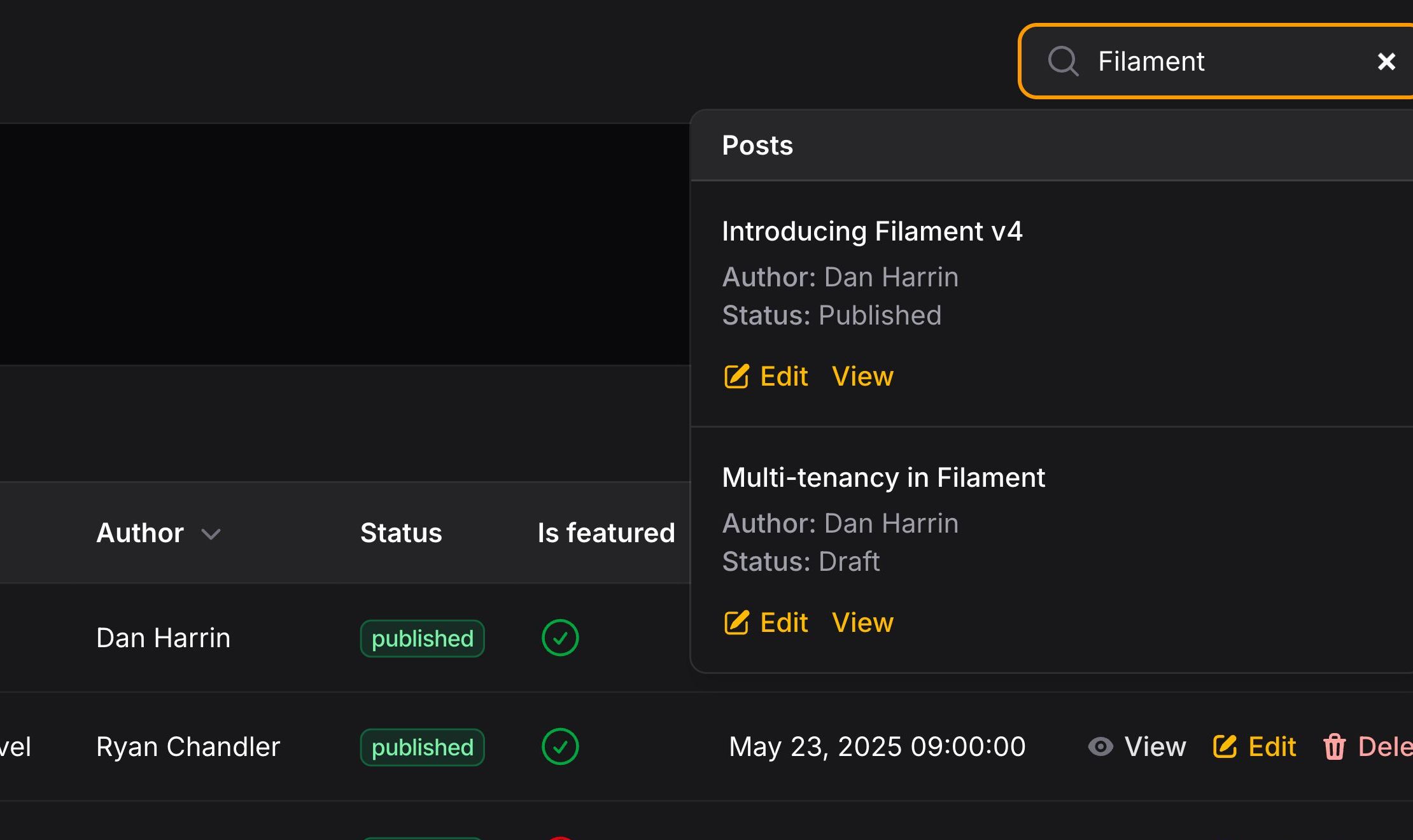Click the trash delete icon in Ryan Chandler's row
The width and height of the screenshot is (1413, 840).
pyautogui.click(x=1335, y=746)
